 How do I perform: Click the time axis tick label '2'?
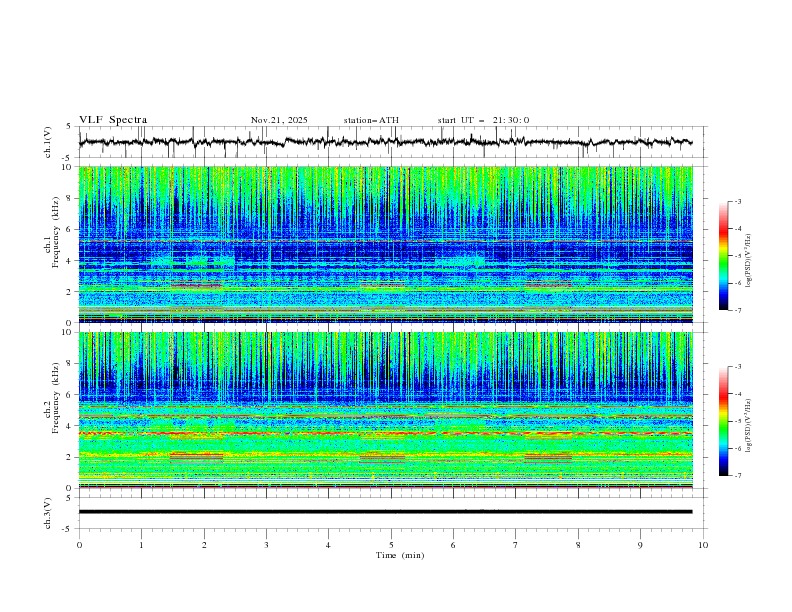point(204,545)
